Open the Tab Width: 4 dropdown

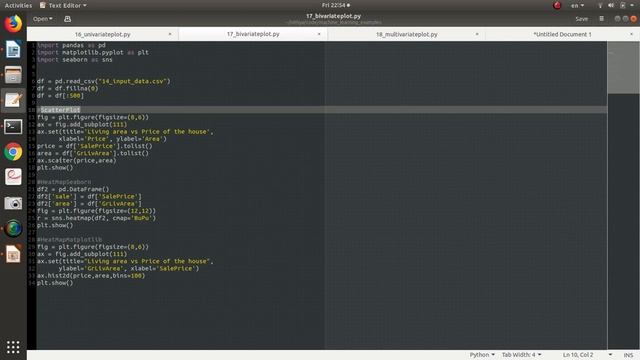pyautogui.click(x=521, y=355)
